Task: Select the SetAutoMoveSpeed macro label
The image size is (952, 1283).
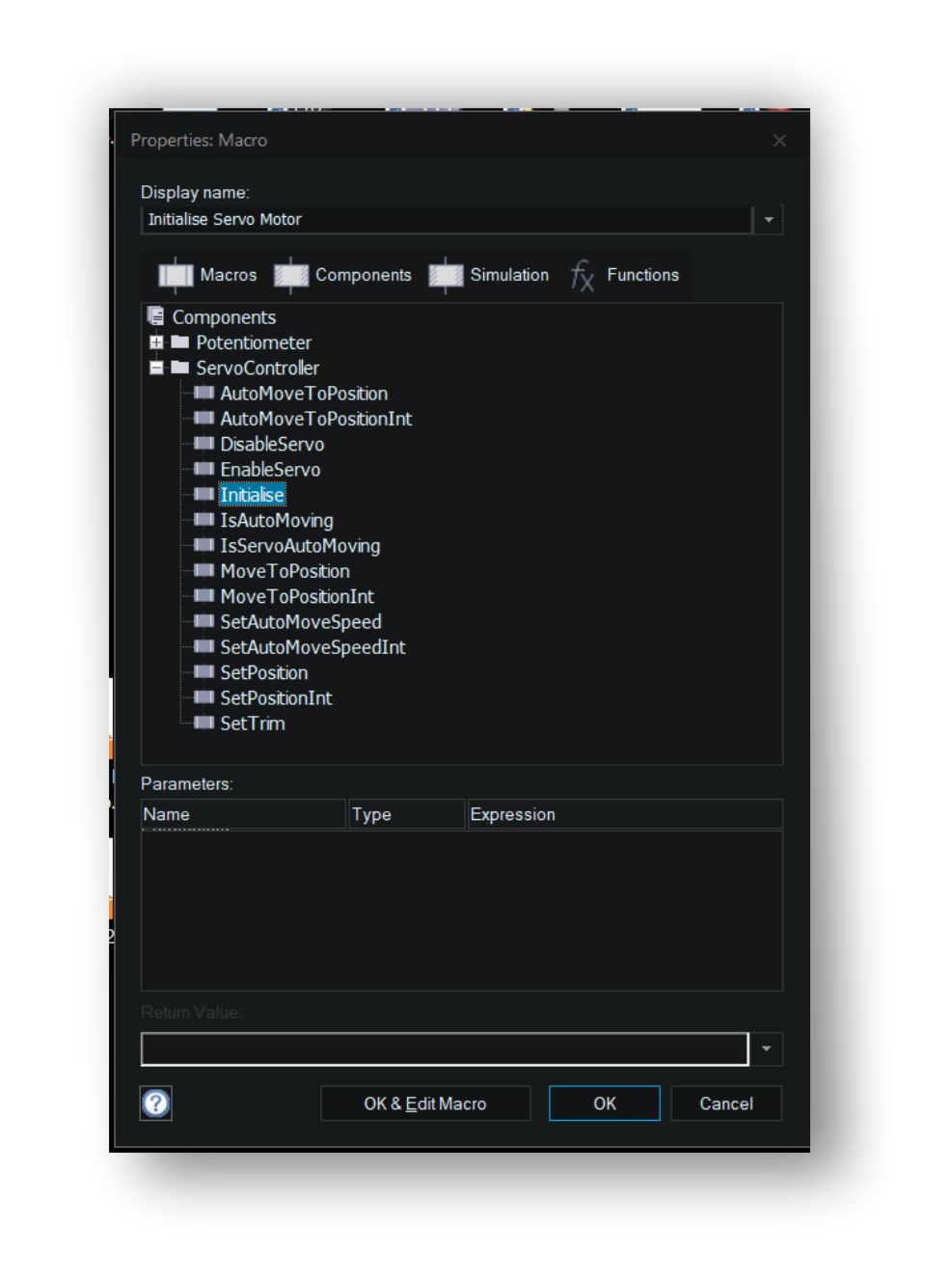Action: point(301,622)
